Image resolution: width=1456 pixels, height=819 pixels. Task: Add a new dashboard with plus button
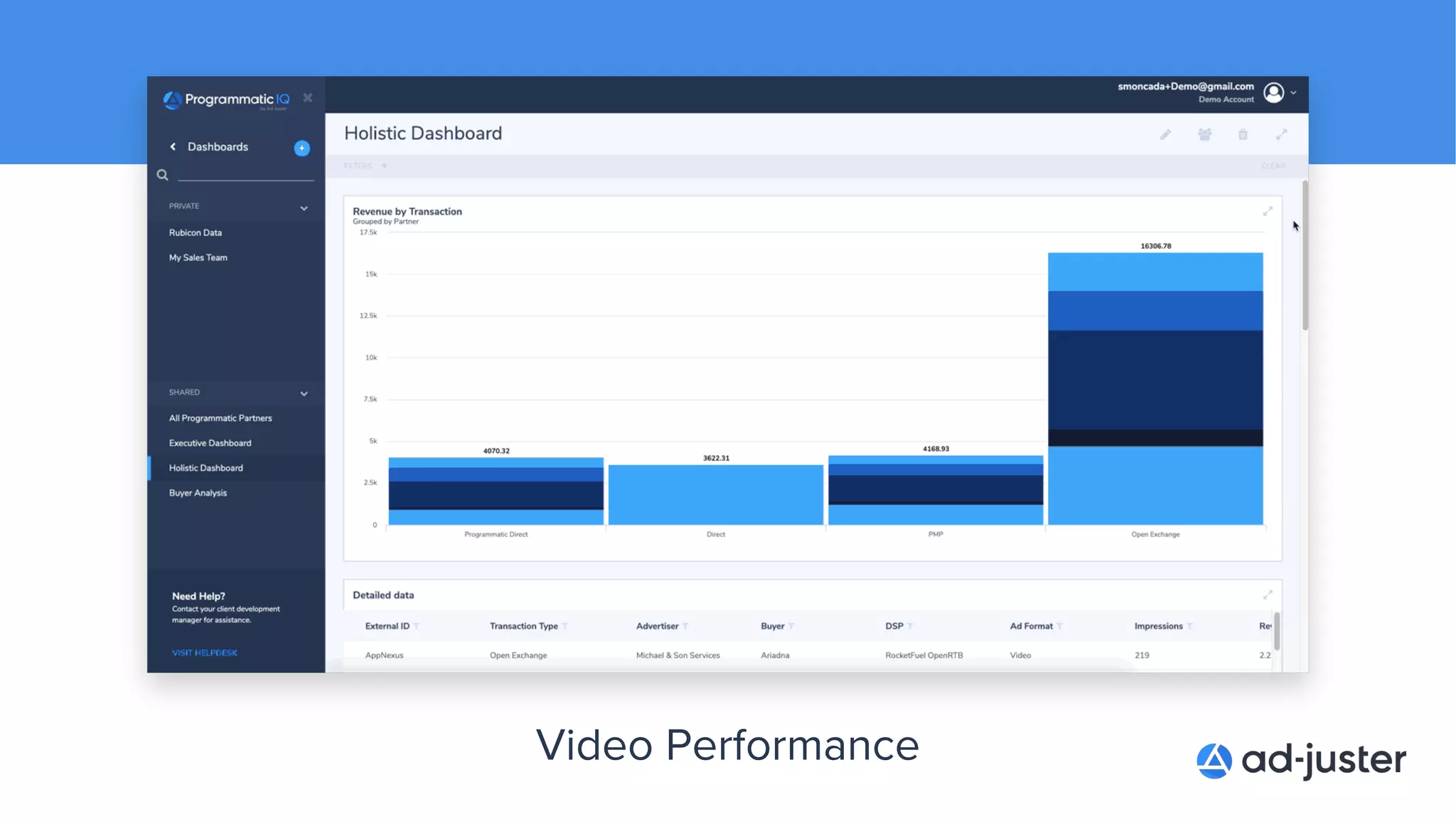pos(302,148)
